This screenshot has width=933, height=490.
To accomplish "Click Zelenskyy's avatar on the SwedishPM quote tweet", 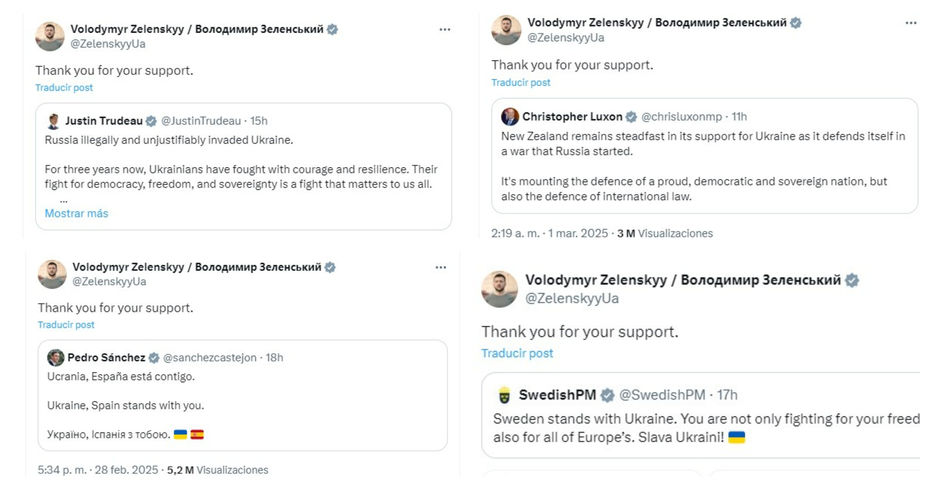I will pyautogui.click(x=500, y=288).
